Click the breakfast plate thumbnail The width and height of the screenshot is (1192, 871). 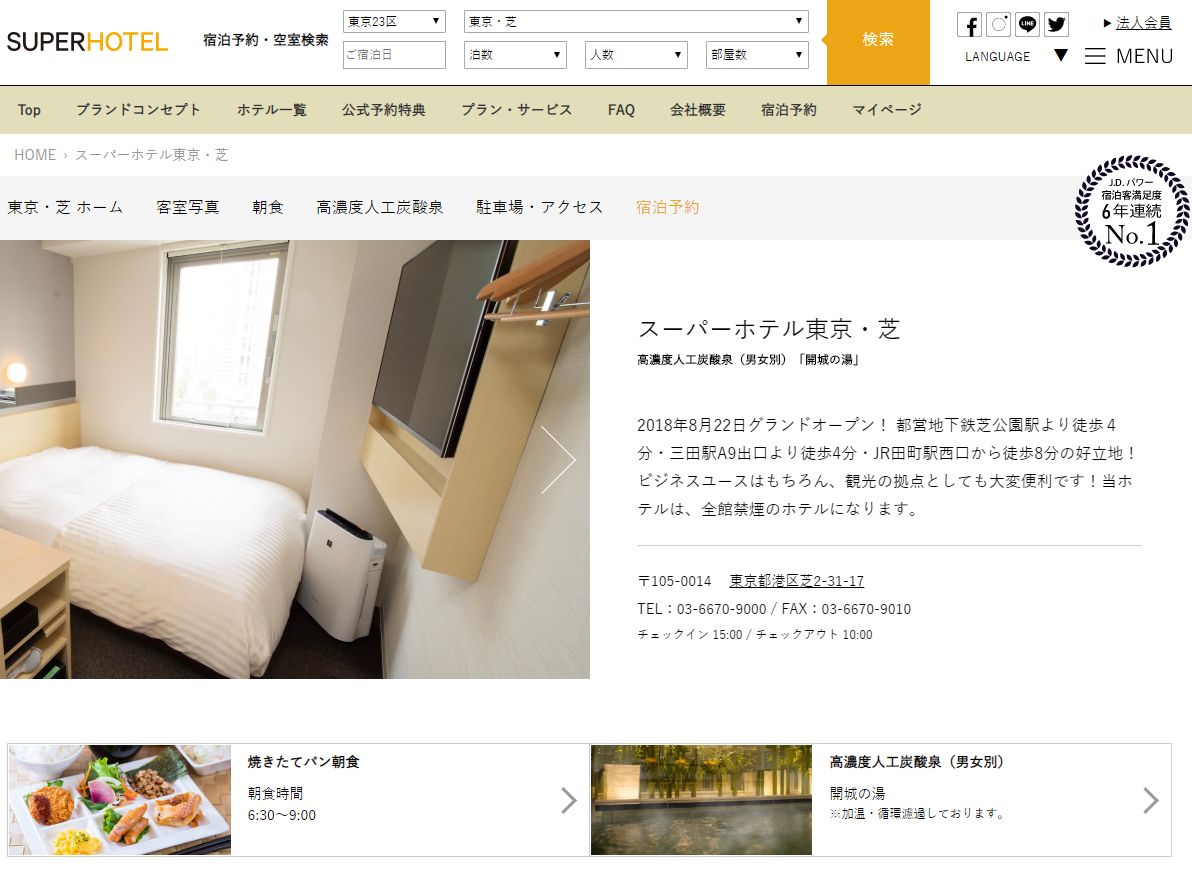[119, 800]
